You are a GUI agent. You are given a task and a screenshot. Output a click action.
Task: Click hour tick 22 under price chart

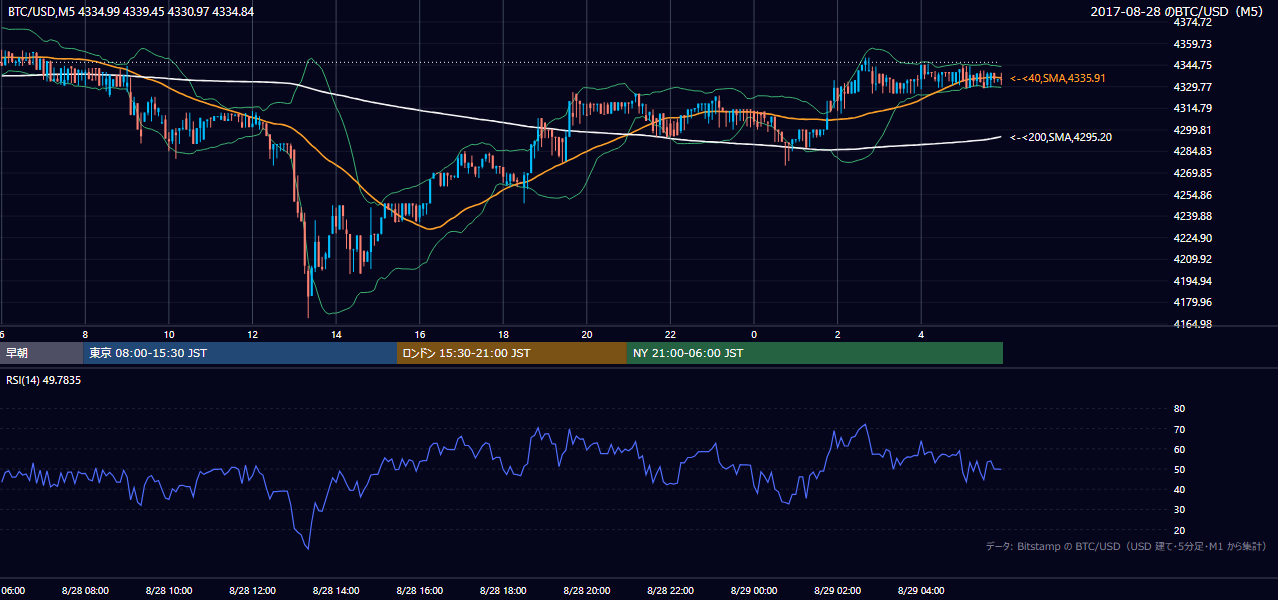point(670,335)
